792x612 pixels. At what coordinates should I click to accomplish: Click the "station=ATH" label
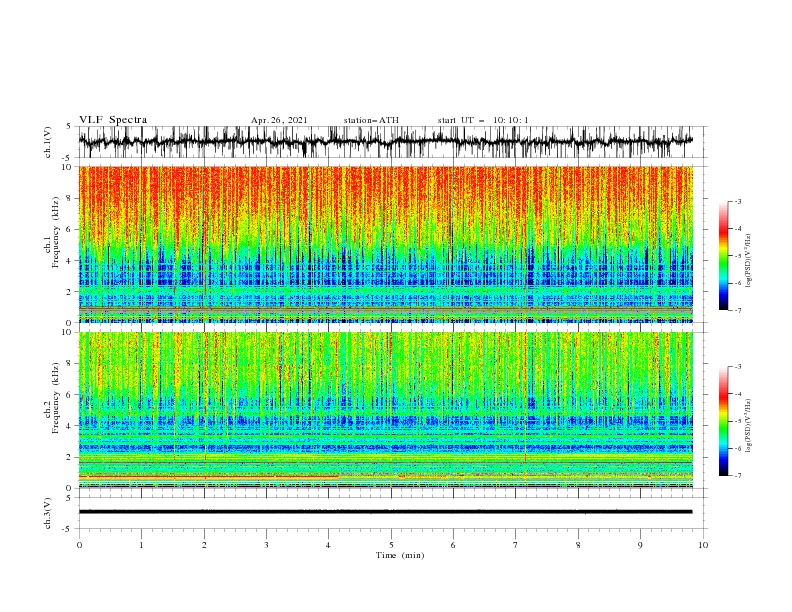371,120
